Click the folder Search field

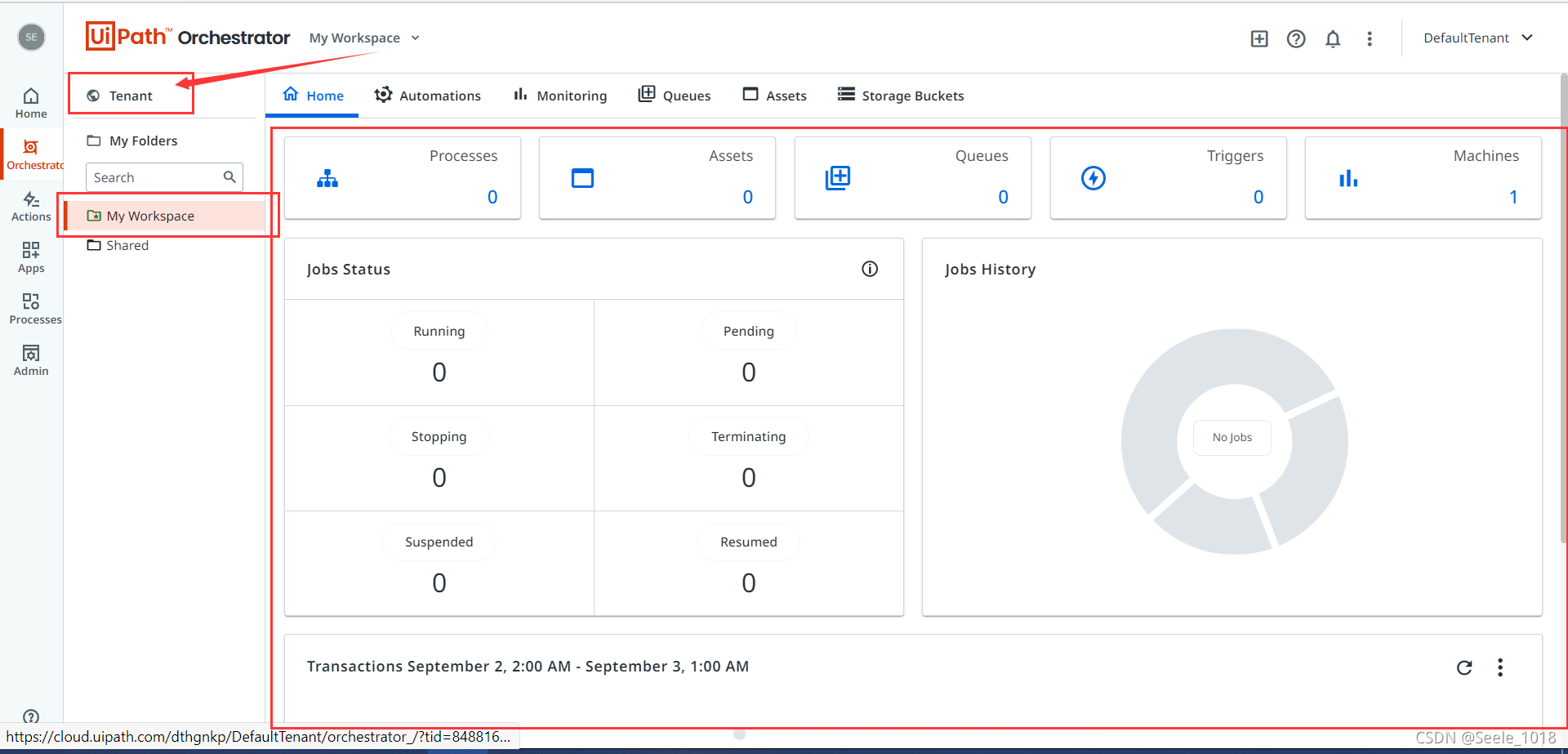pos(164,176)
